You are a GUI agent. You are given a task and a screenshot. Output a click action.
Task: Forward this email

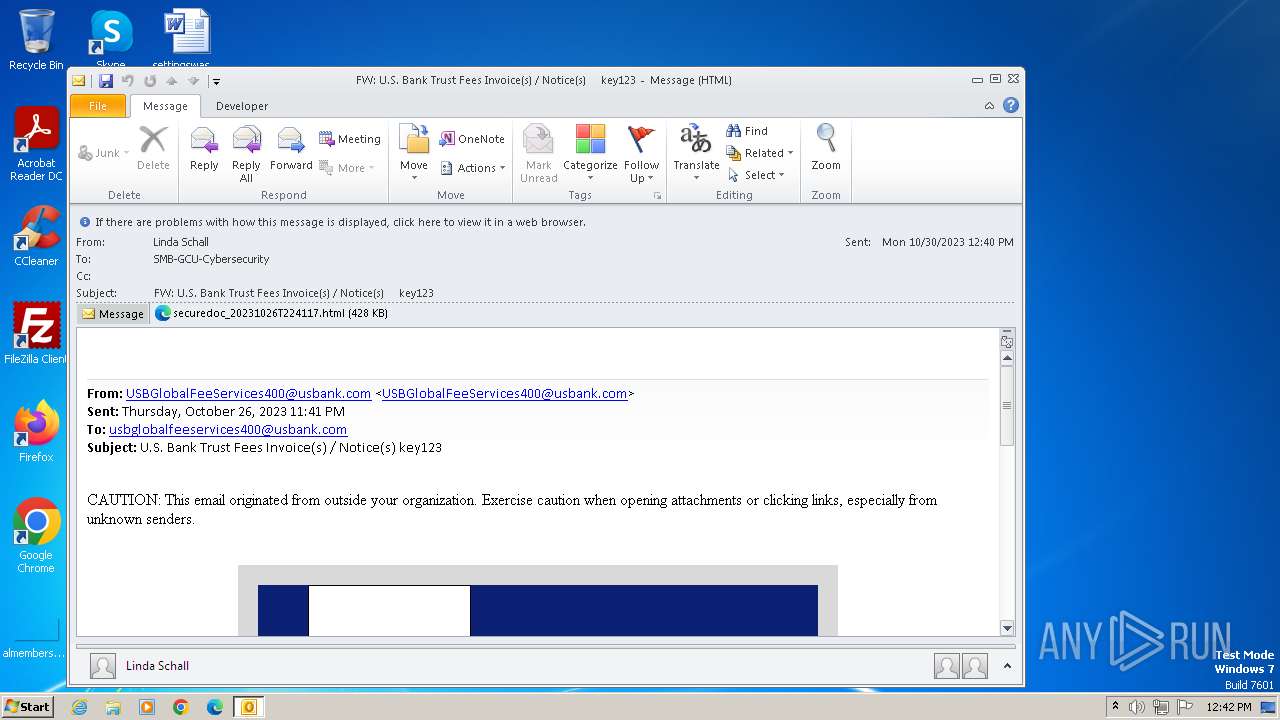[291, 148]
